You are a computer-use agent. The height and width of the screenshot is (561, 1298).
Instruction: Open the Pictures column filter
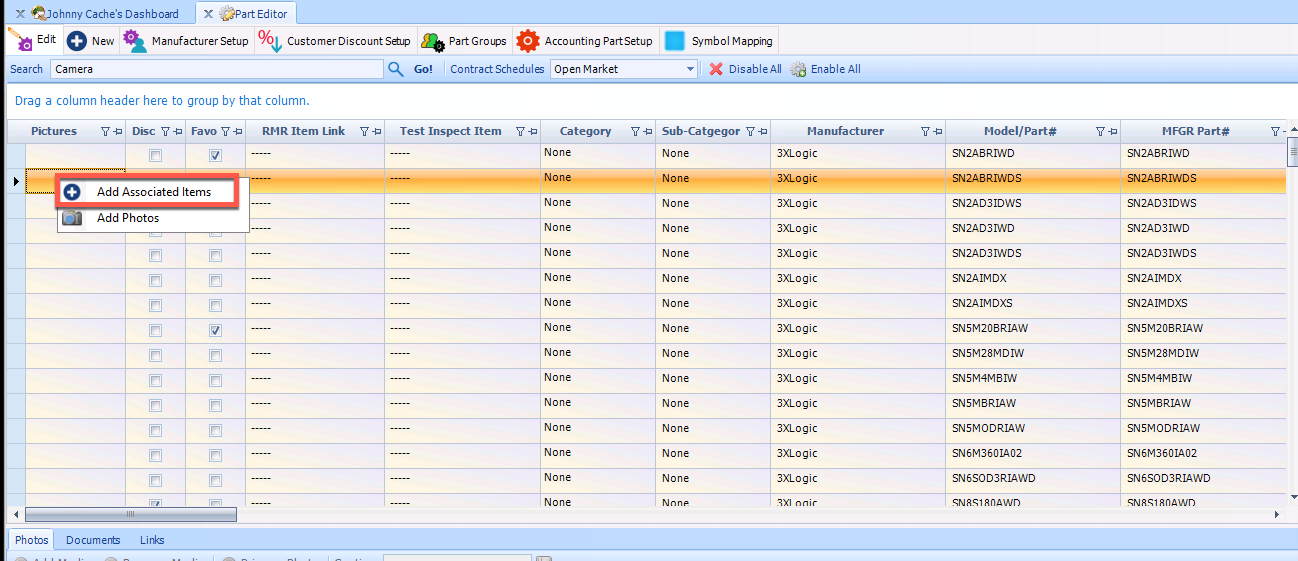click(106, 132)
